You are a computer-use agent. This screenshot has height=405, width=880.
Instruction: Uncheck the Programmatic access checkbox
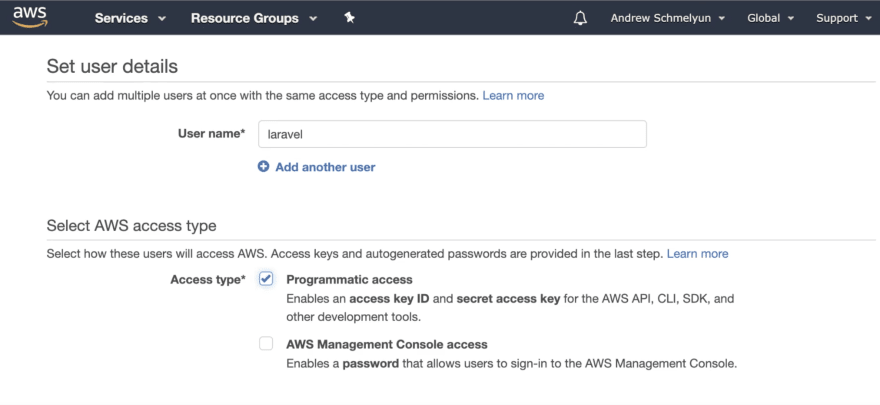266,279
